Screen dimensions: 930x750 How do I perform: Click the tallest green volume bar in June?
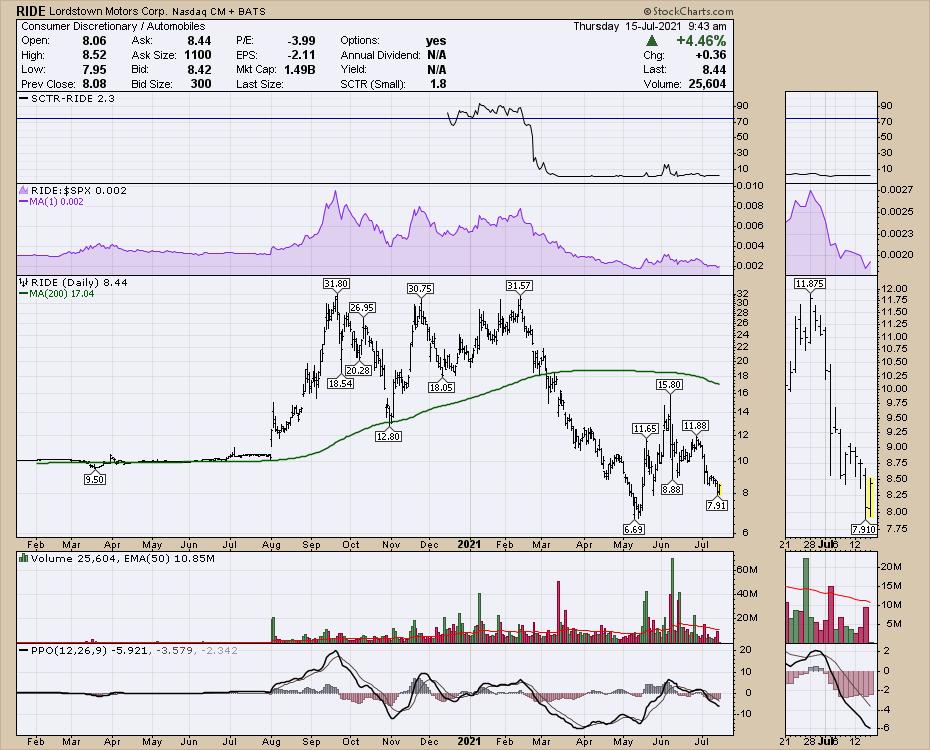[672, 598]
